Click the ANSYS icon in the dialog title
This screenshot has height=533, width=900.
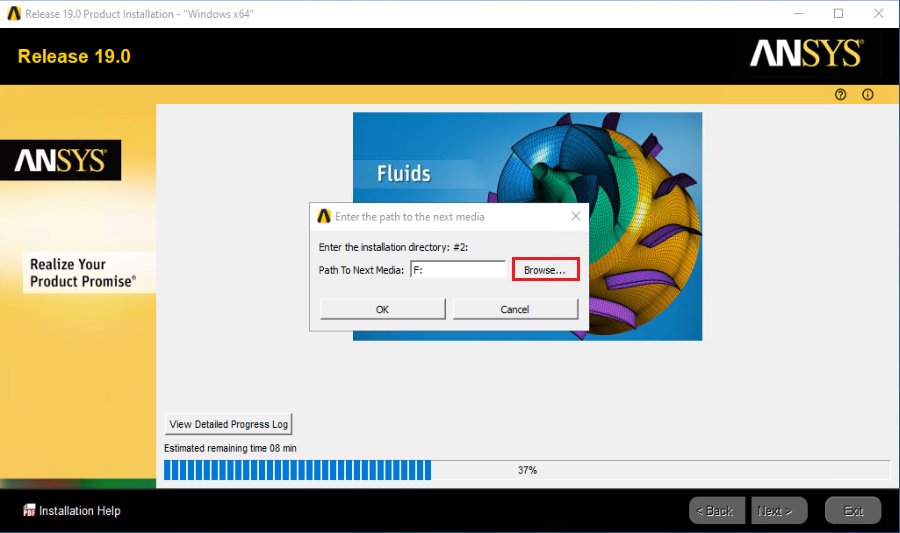324,216
